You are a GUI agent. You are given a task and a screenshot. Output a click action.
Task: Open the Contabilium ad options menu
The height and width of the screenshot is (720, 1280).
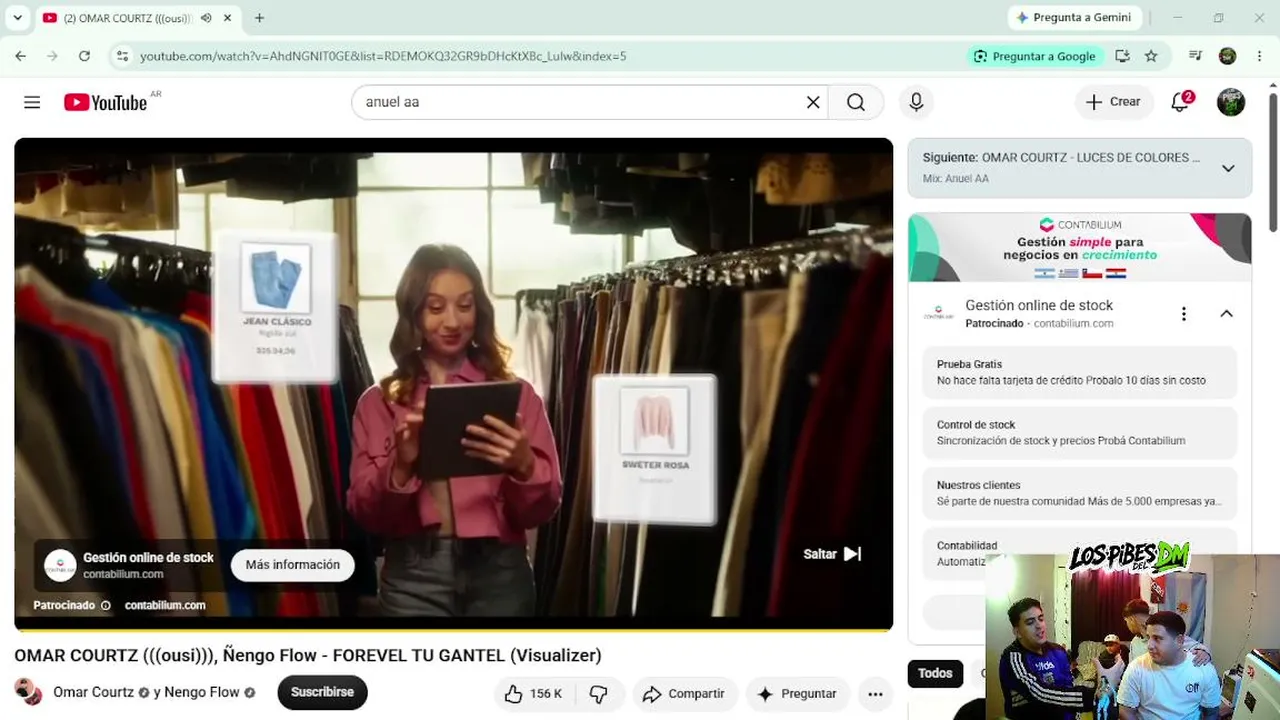click(1184, 314)
